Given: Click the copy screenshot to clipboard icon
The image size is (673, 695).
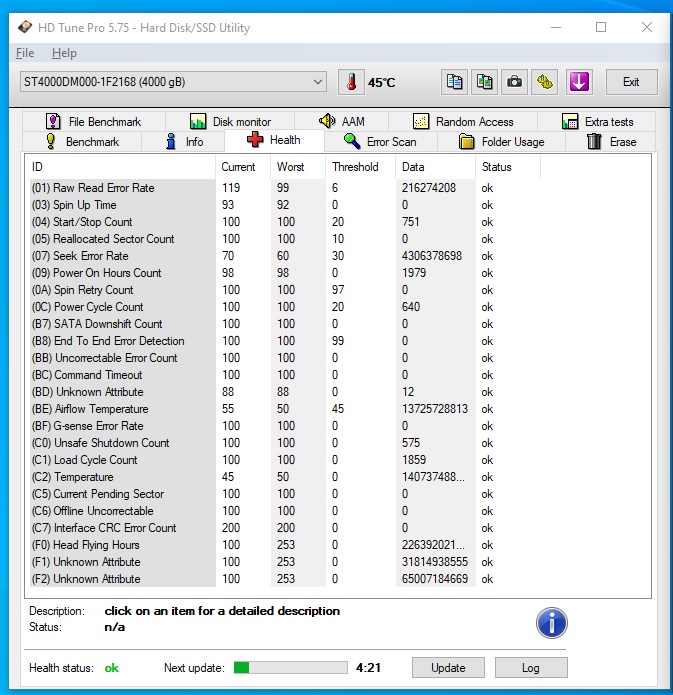Looking at the screenshot, I should pyautogui.click(x=485, y=82).
